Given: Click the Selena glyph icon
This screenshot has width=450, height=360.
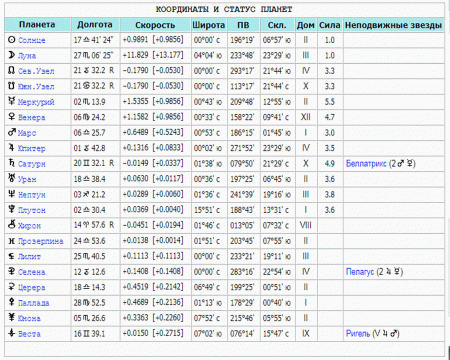Looking at the screenshot, I should tap(12, 271).
